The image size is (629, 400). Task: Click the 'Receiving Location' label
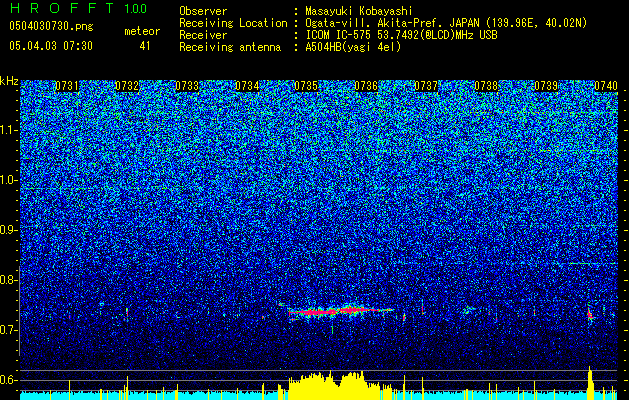point(233,23)
